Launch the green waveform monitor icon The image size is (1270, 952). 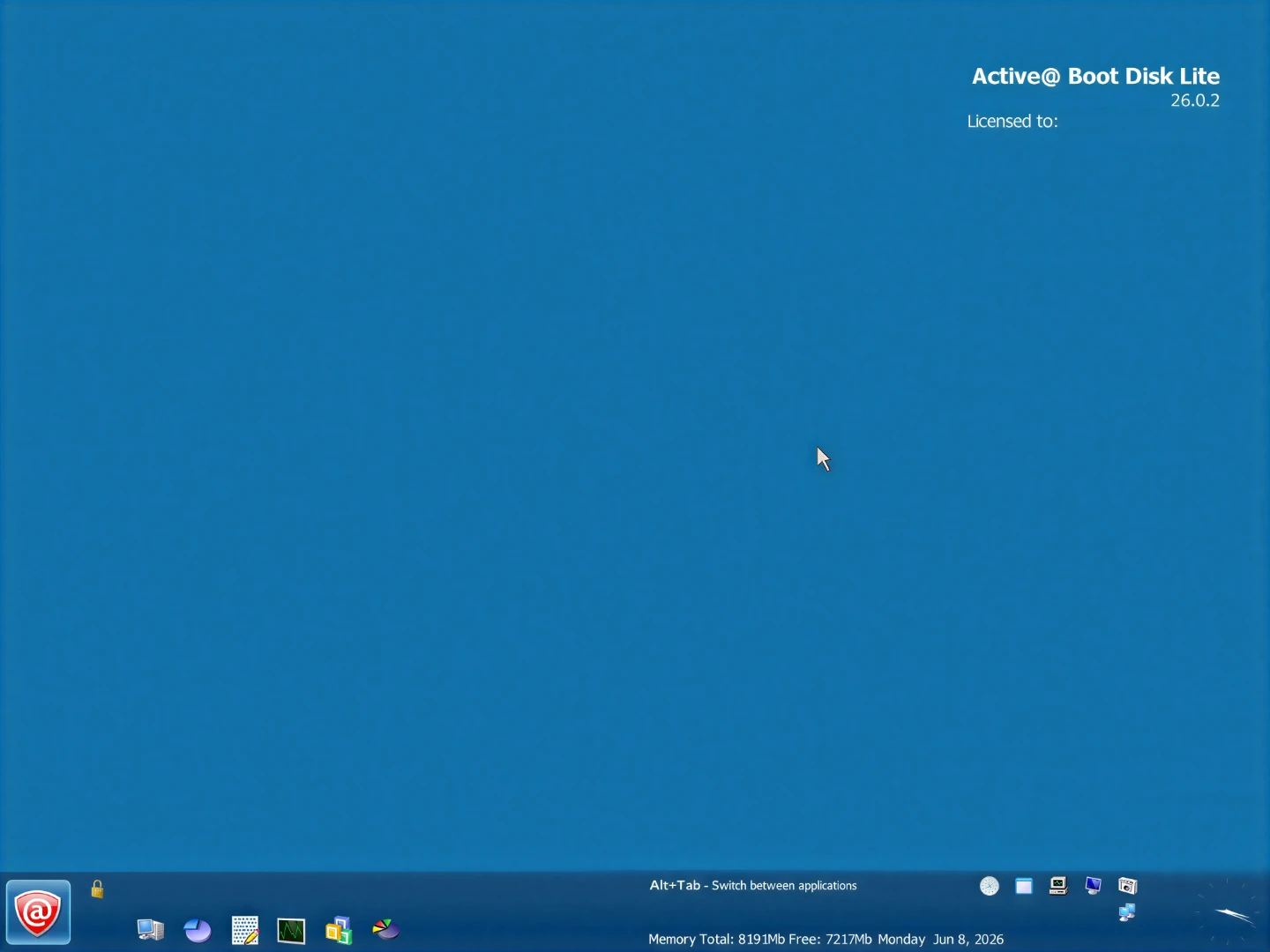pyautogui.click(x=291, y=931)
